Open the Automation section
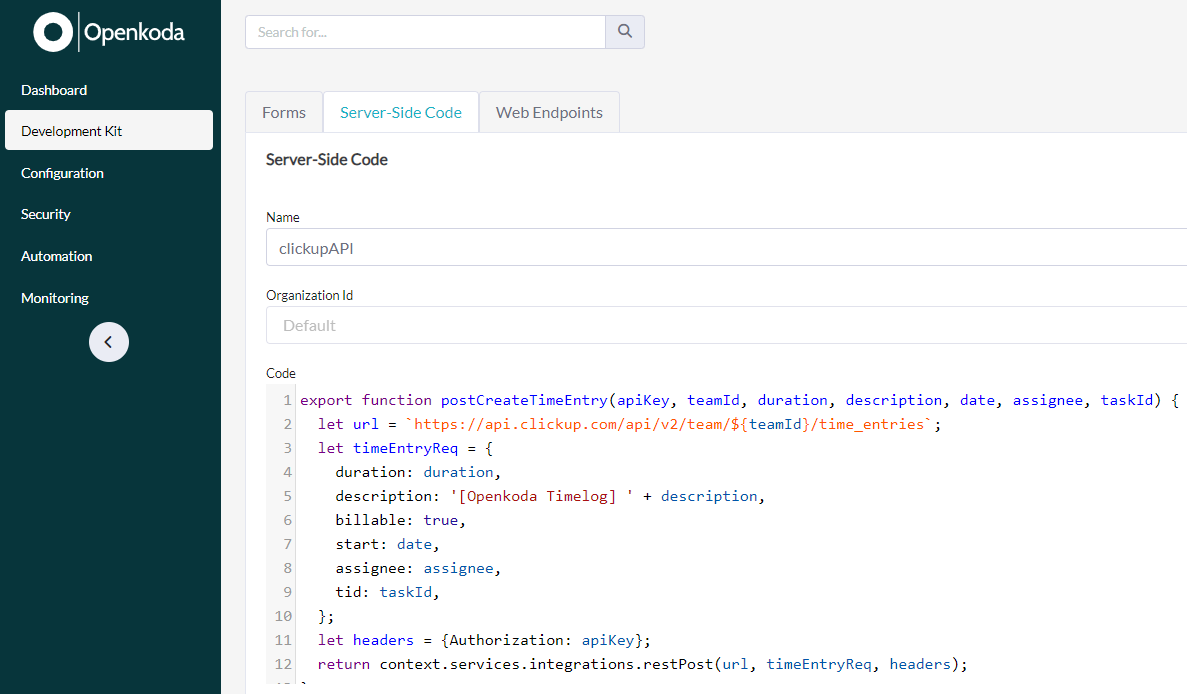 (56, 256)
